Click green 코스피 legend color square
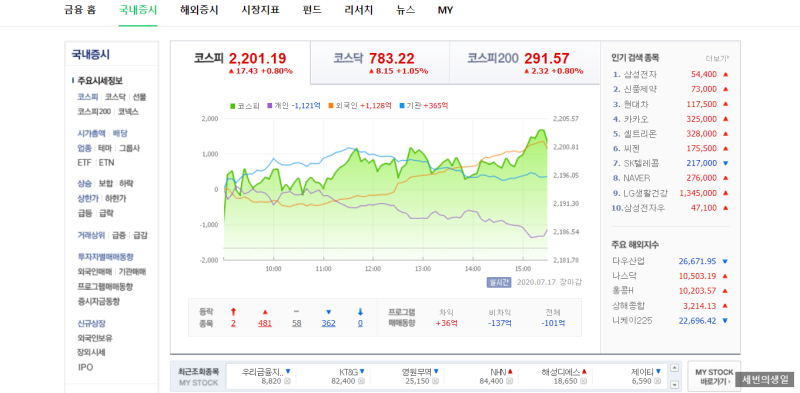The width and height of the screenshot is (800, 393). 233,106
